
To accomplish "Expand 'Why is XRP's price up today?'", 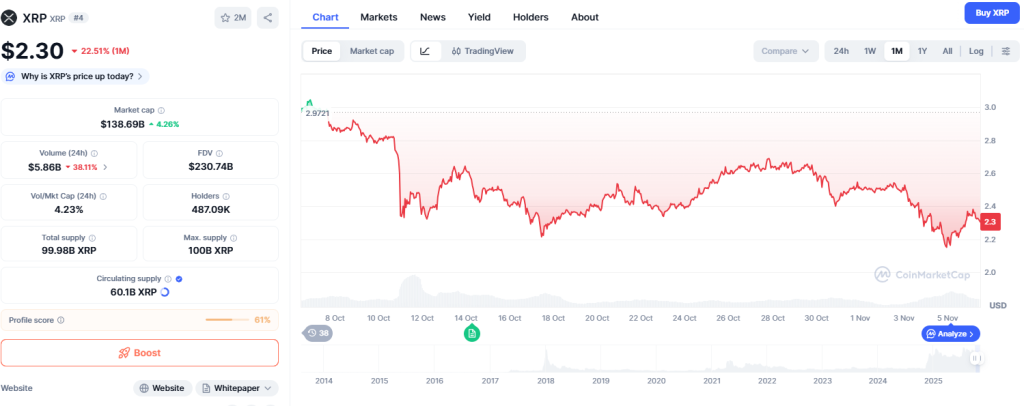I will pyautogui.click(x=76, y=76).
